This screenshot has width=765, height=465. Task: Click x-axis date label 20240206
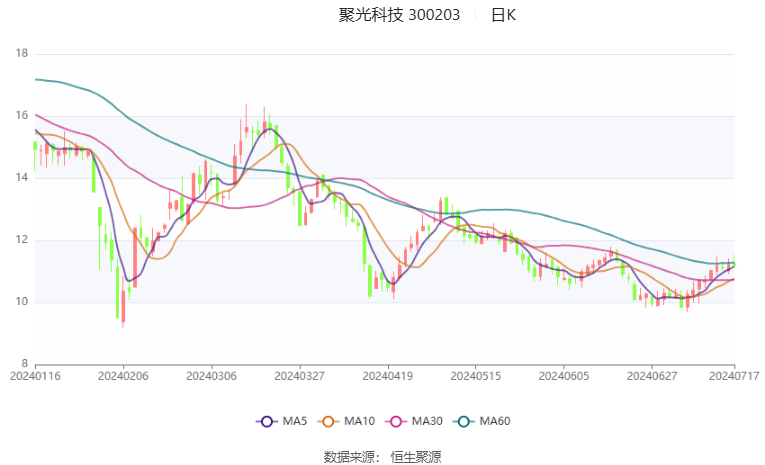tap(123, 376)
